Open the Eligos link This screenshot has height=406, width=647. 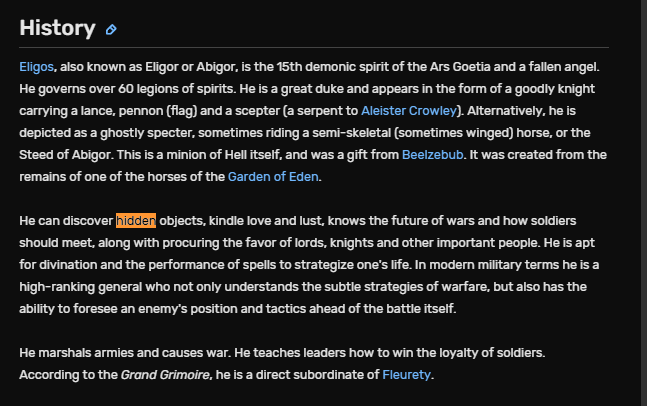[x=37, y=66]
